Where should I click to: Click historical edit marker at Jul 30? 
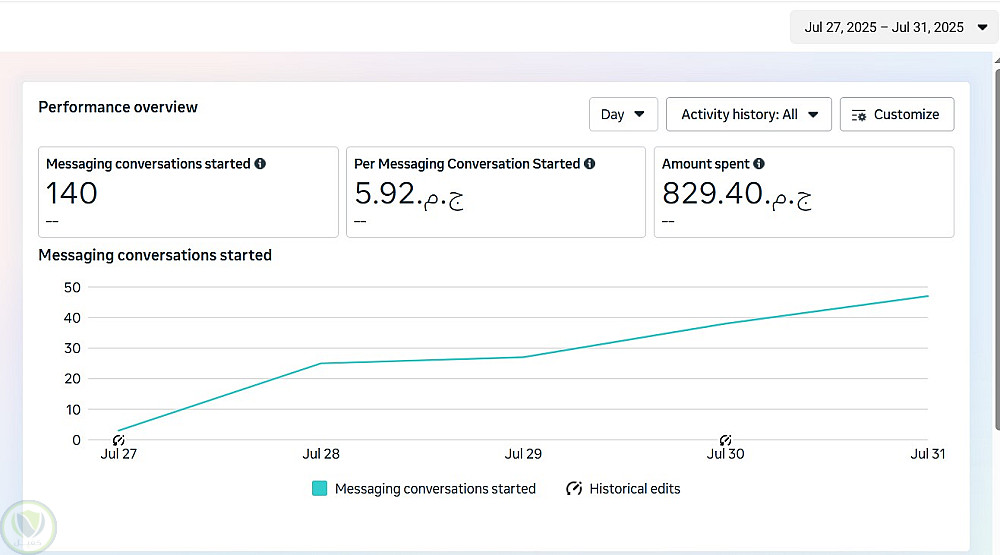pos(725,440)
